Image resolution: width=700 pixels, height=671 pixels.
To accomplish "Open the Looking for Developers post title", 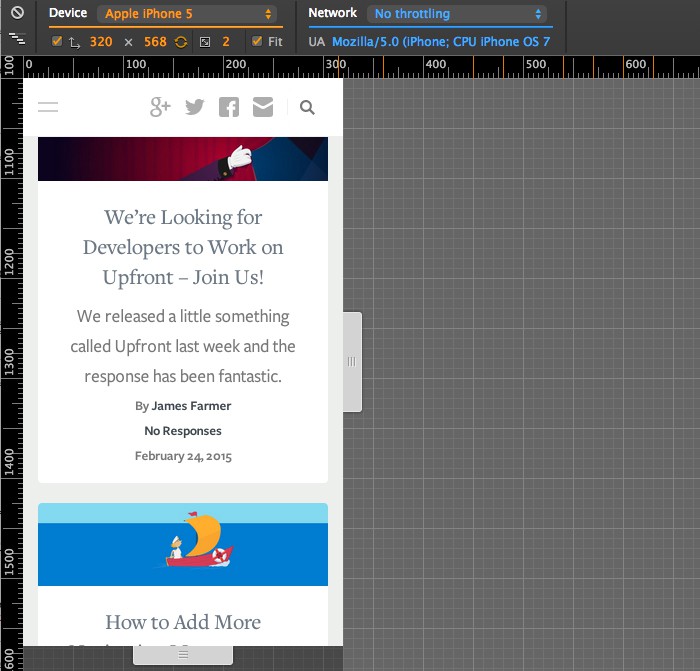I will pyautogui.click(x=183, y=247).
